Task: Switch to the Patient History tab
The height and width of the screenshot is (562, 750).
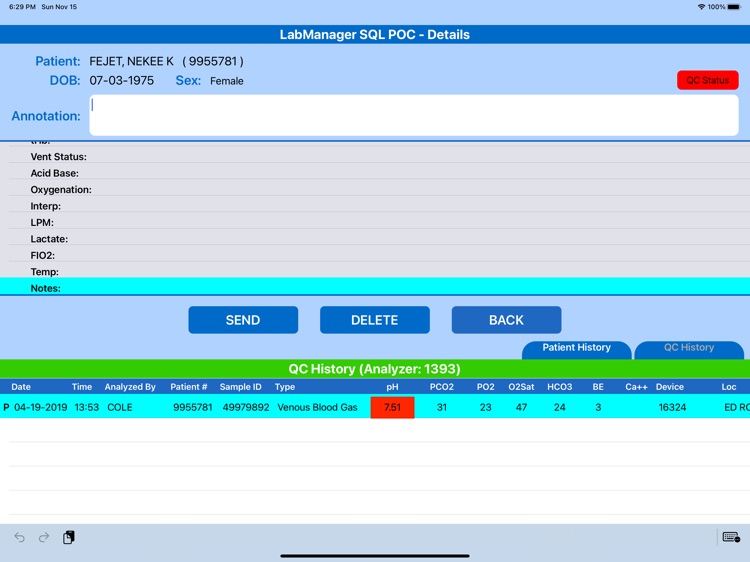Action: tap(576, 349)
